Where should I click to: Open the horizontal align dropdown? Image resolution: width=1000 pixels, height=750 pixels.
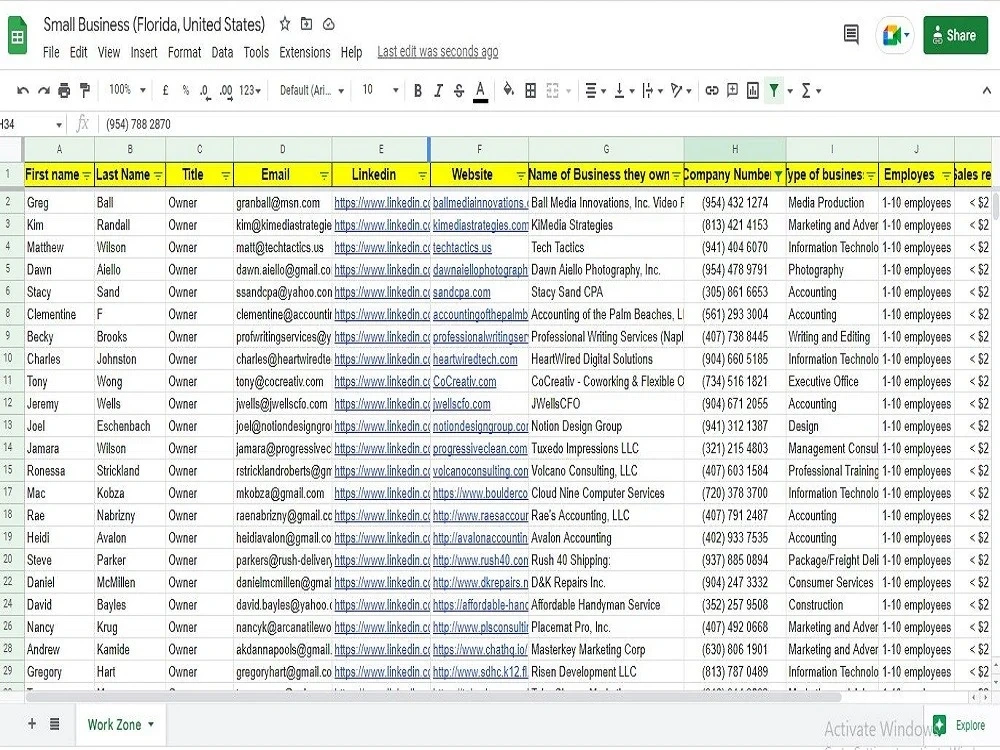coord(595,91)
